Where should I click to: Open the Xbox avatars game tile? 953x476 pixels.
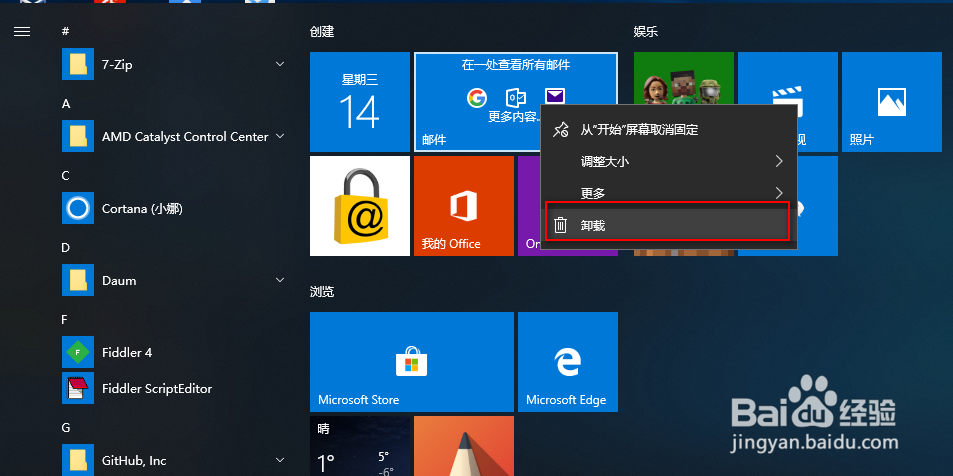pos(684,78)
